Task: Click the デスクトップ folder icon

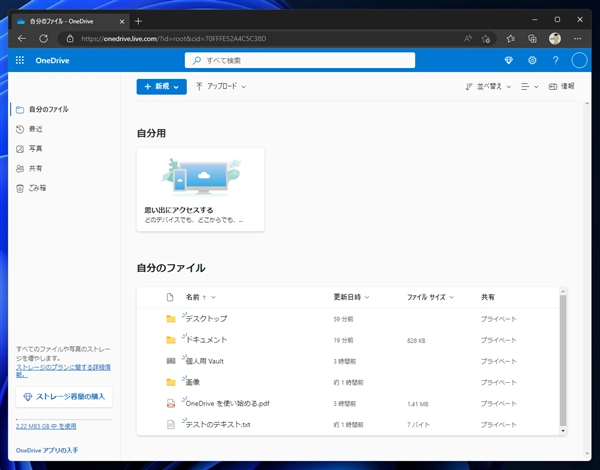Action: coord(171,319)
